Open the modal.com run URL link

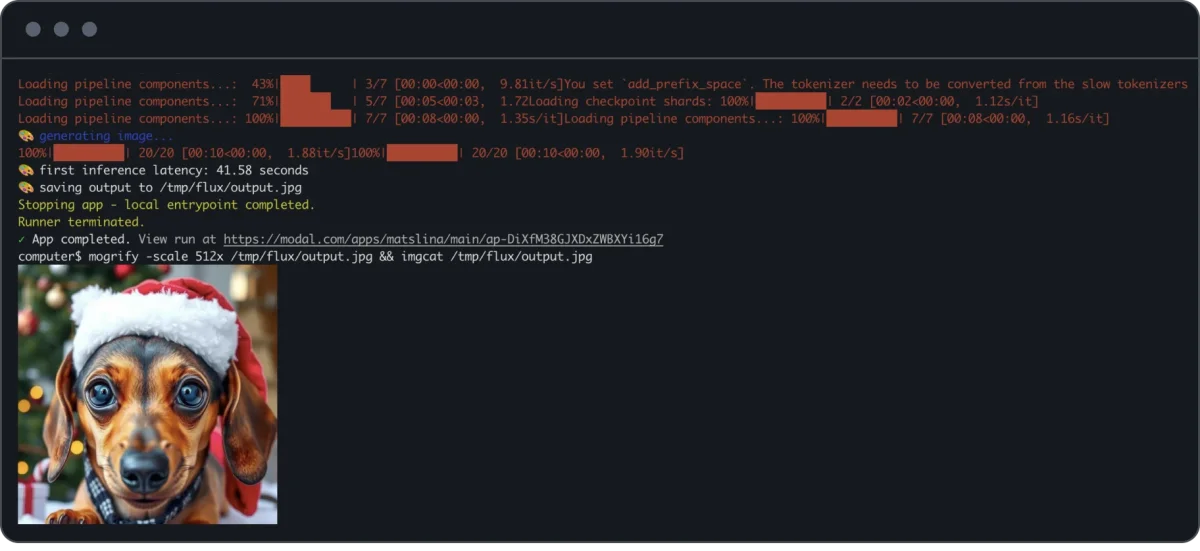[x=443, y=240]
